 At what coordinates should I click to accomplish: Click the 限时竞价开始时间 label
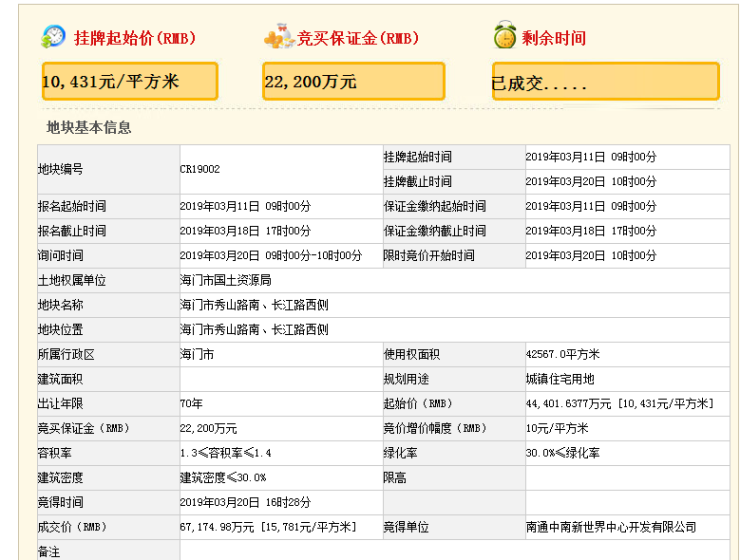(429, 256)
